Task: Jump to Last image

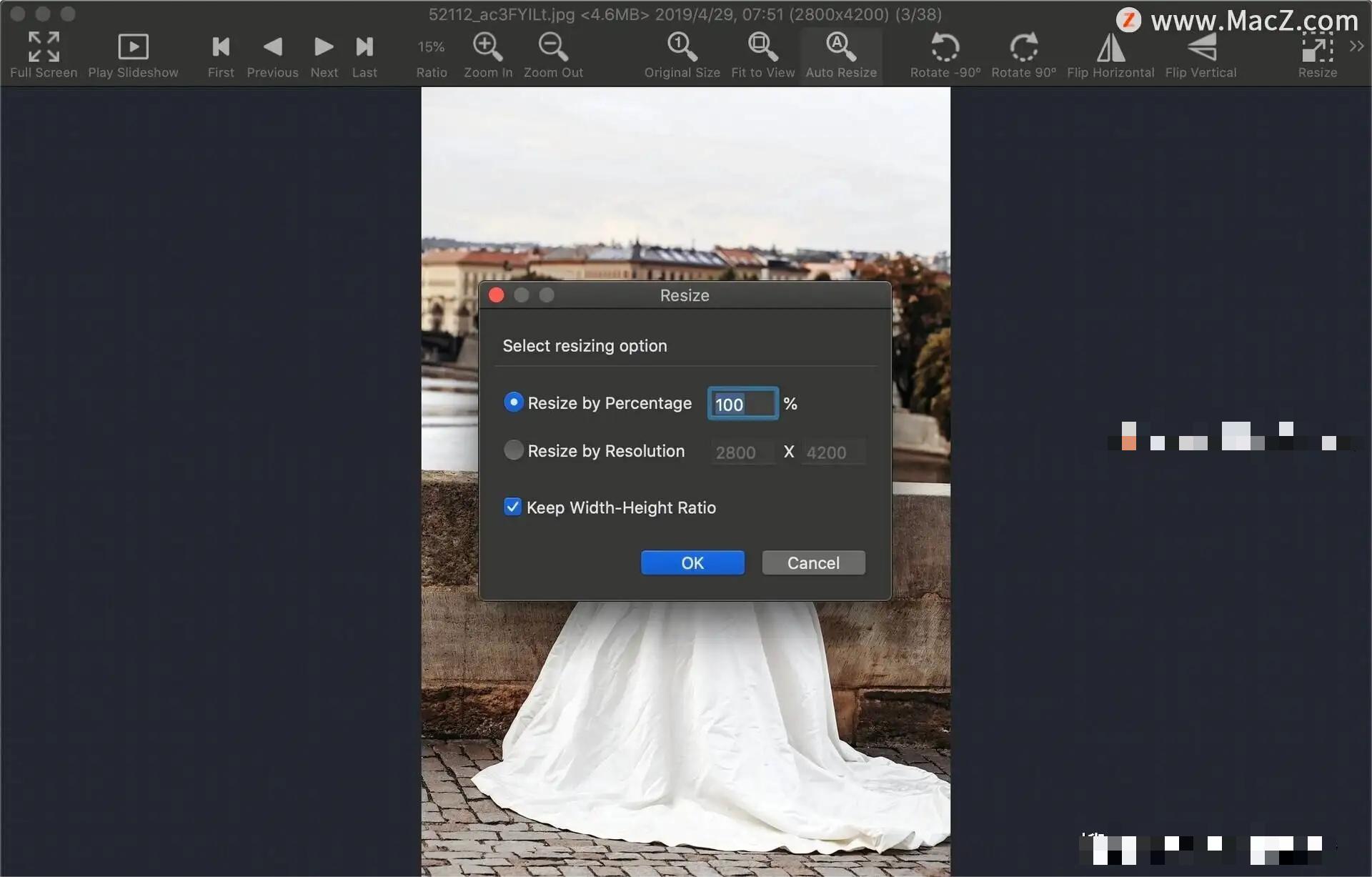Action: coord(364,47)
